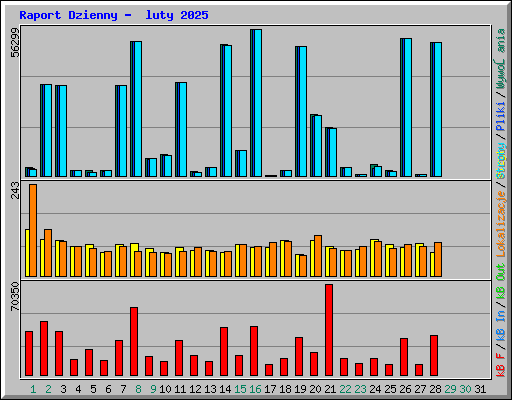The width and height of the screenshot is (512, 400).
Task: Click day label 22 on the axis
Action: 345,389
